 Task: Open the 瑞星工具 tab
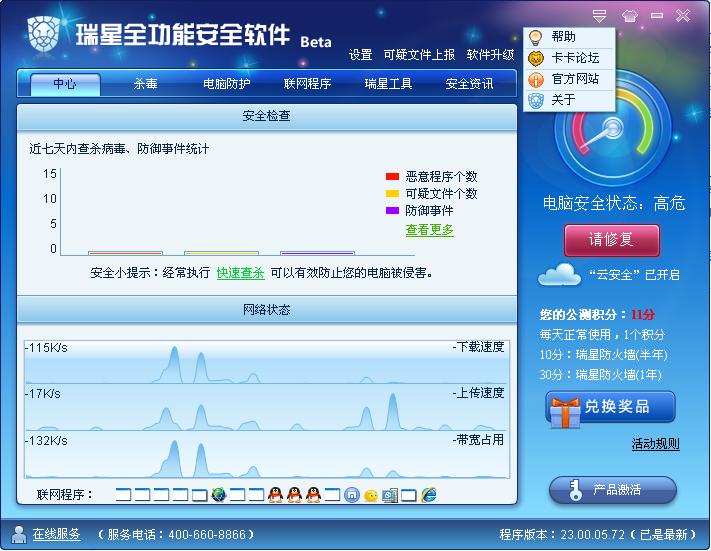[x=388, y=84]
